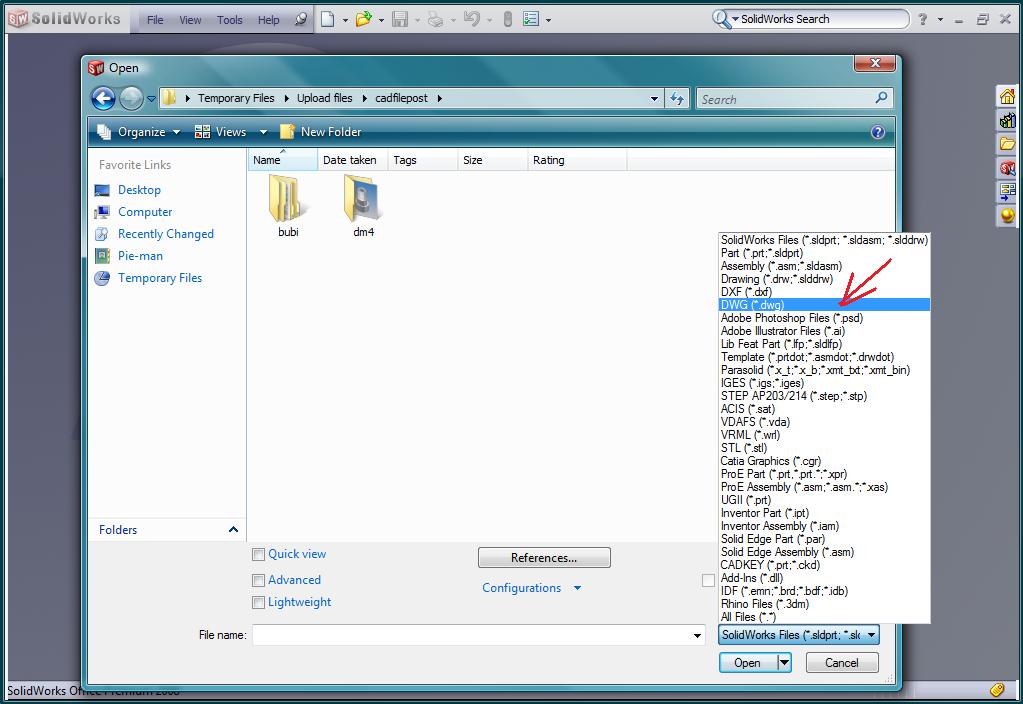Click New Folder in dialog toolbar
This screenshot has width=1023, height=704.
(x=321, y=132)
